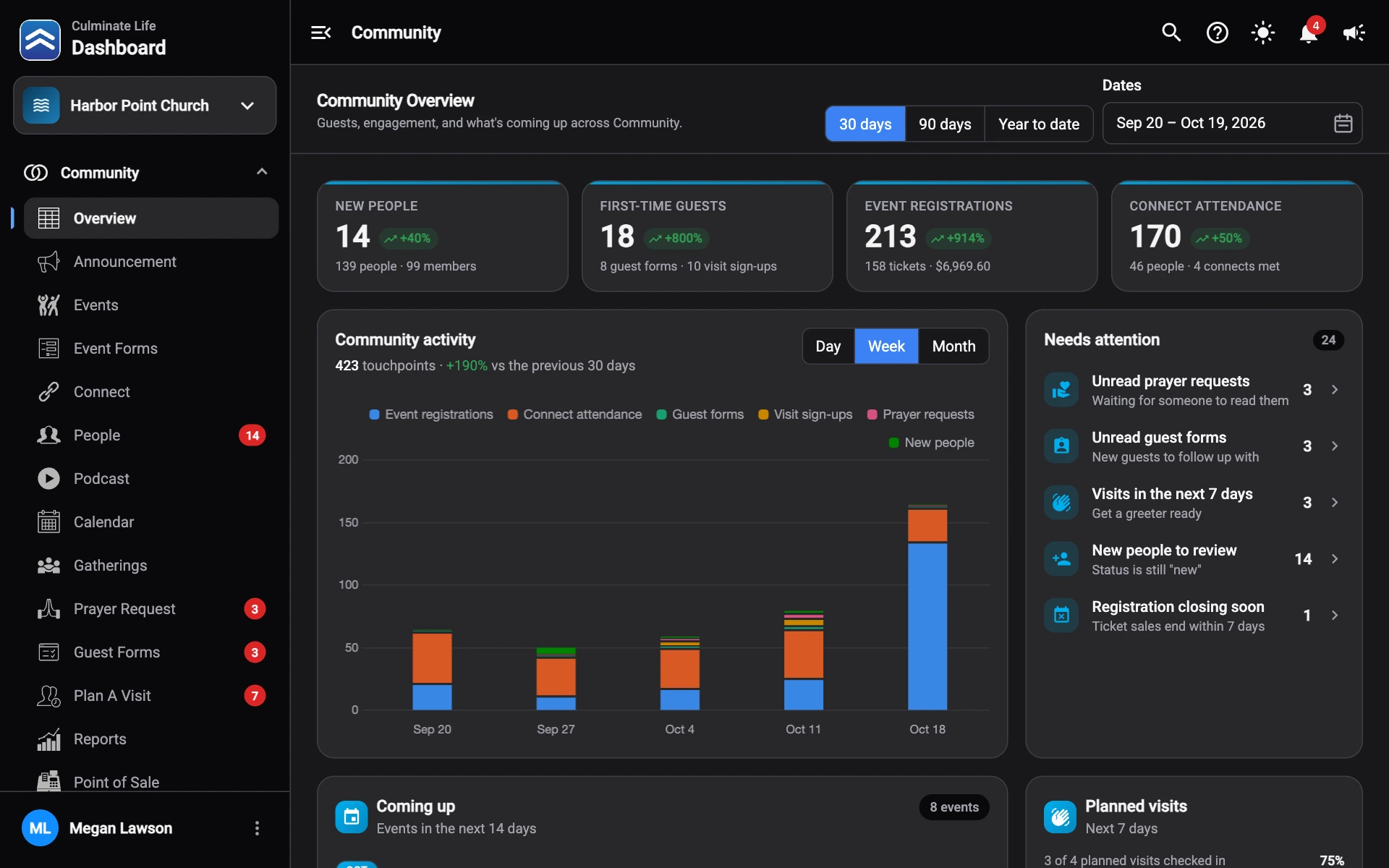Open Visits in the next 7 days item

point(1194,503)
